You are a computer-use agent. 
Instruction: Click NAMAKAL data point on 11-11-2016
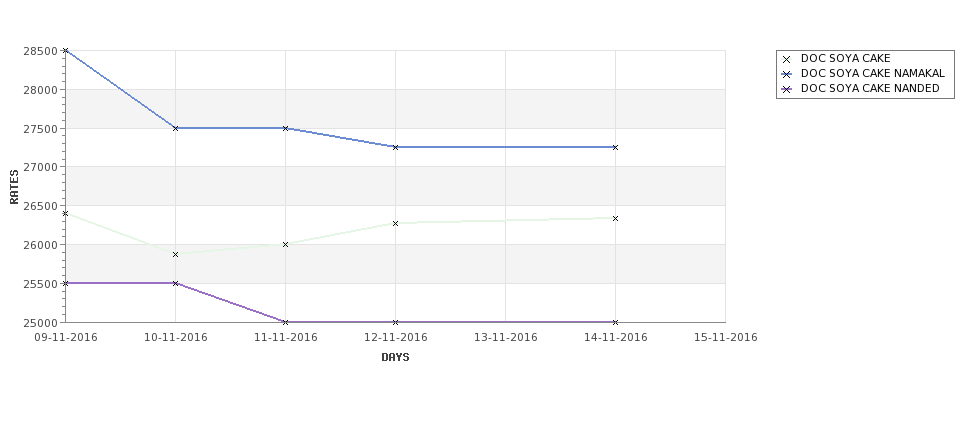[285, 129]
